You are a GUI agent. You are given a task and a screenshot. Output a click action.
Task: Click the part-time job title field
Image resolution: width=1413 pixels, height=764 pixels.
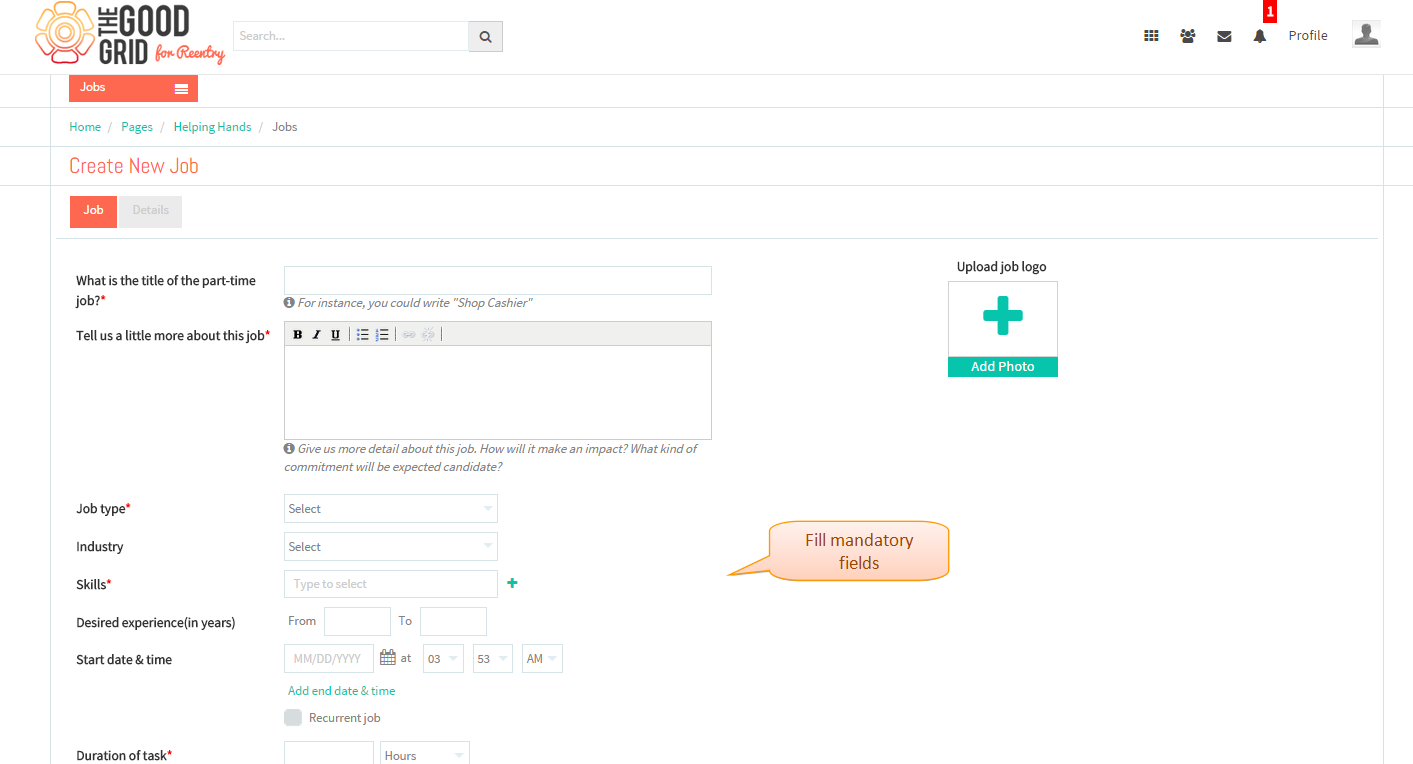click(498, 280)
